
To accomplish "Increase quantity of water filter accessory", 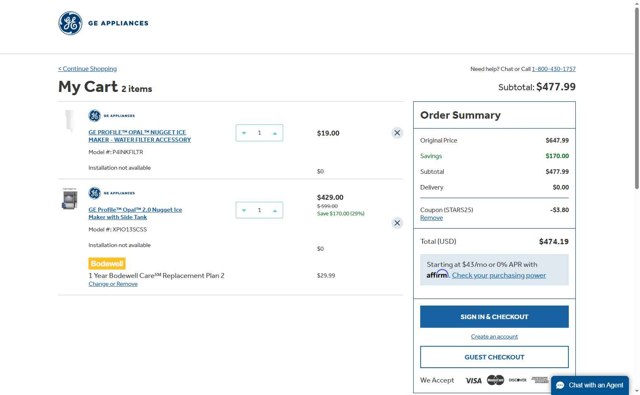I will 275,133.
